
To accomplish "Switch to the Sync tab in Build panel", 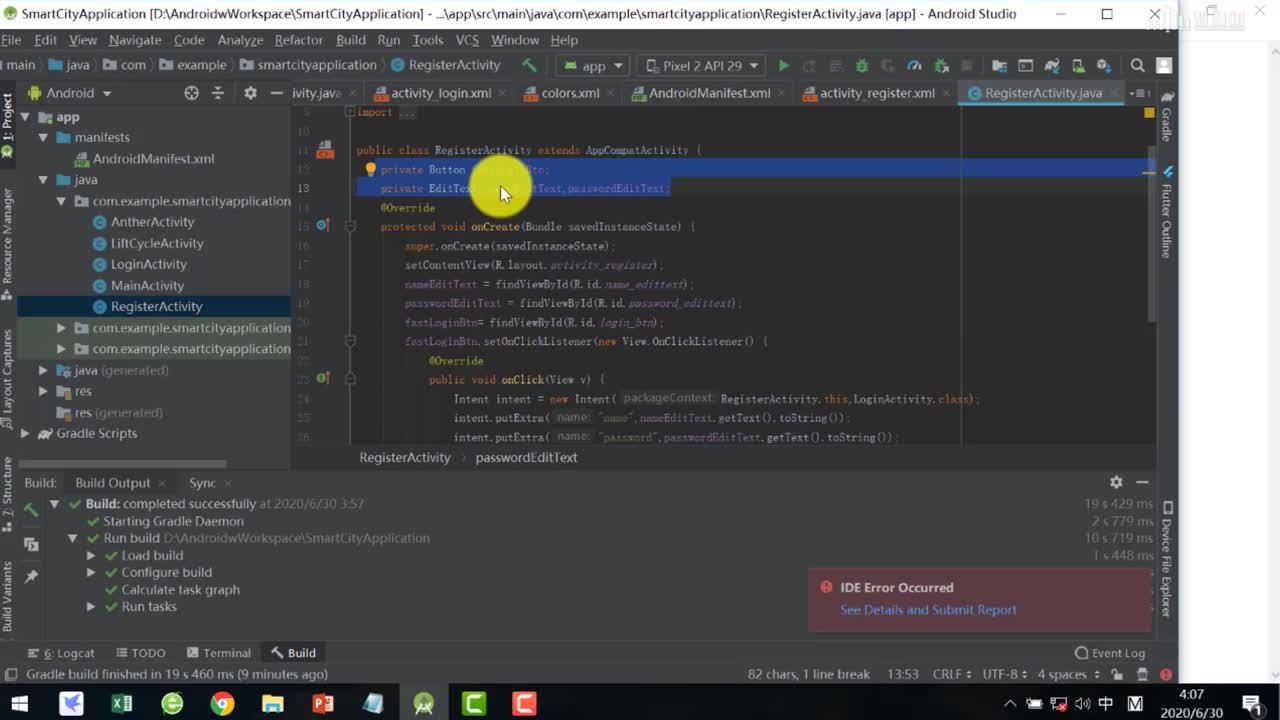I will 202,483.
